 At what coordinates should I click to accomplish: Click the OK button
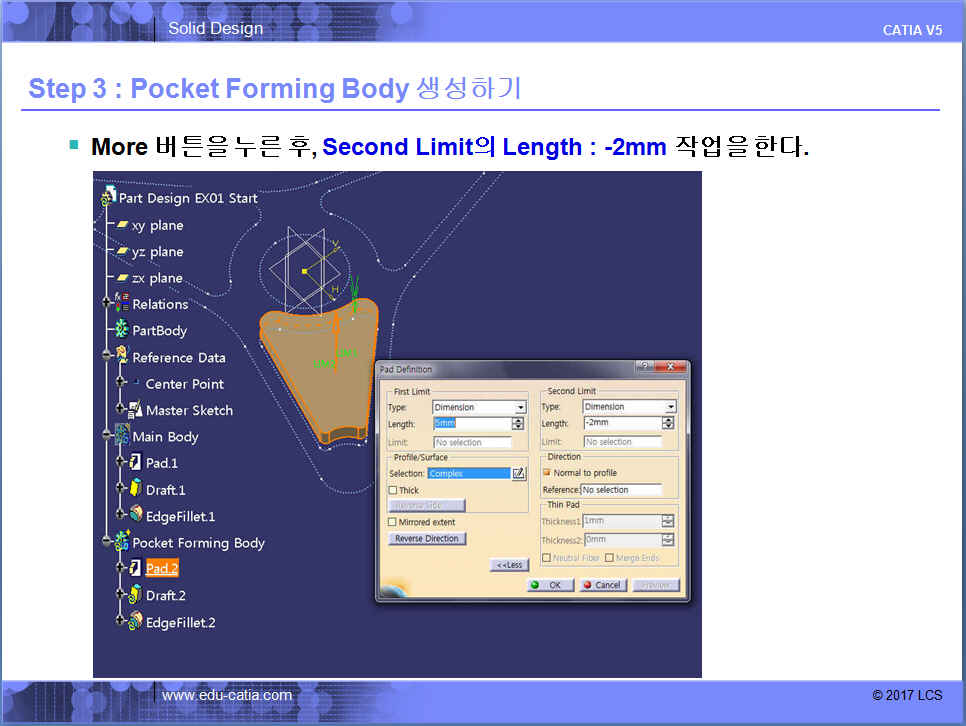coord(548,585)
